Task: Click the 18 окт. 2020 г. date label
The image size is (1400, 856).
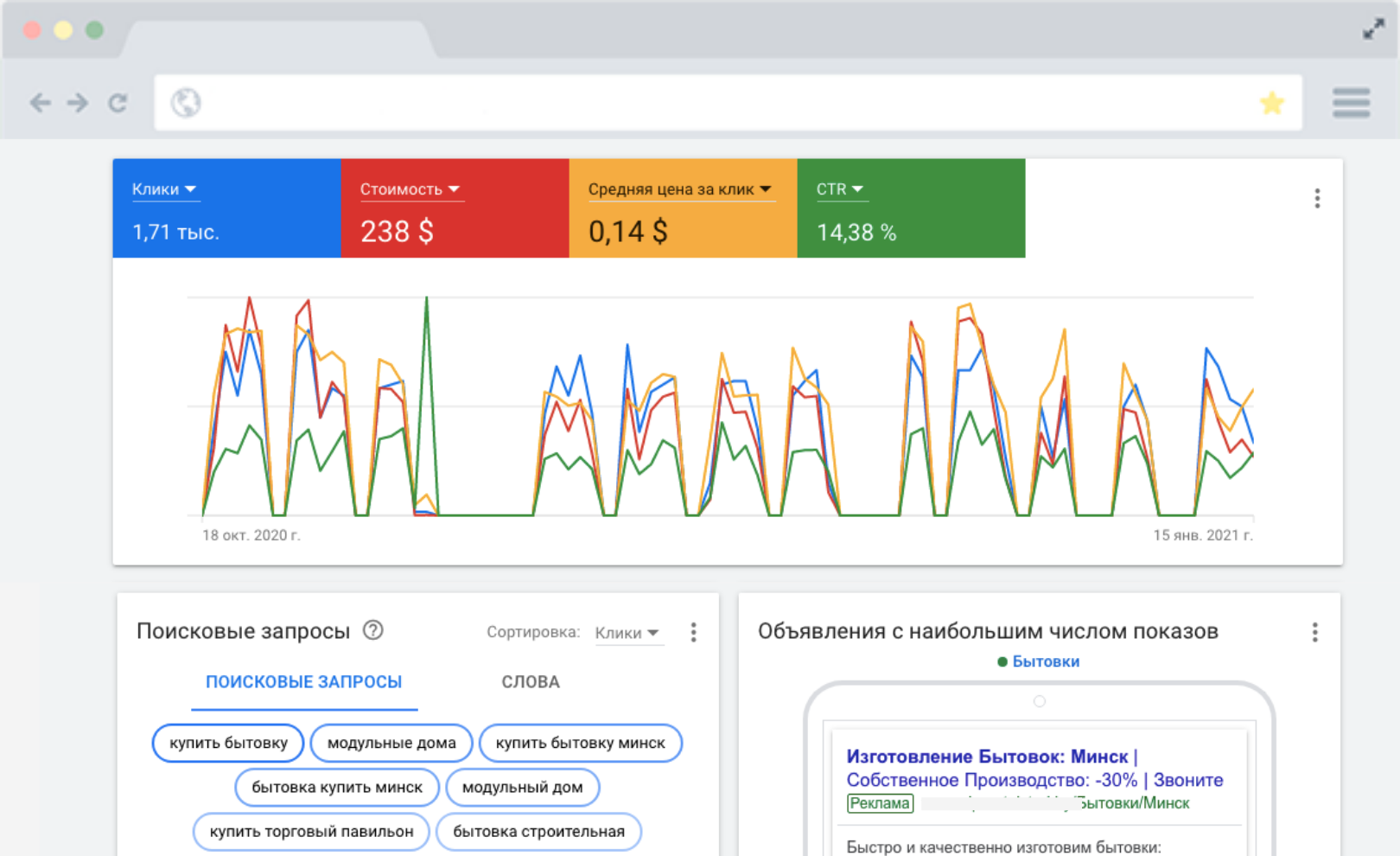Action: (x=251, y=535)
